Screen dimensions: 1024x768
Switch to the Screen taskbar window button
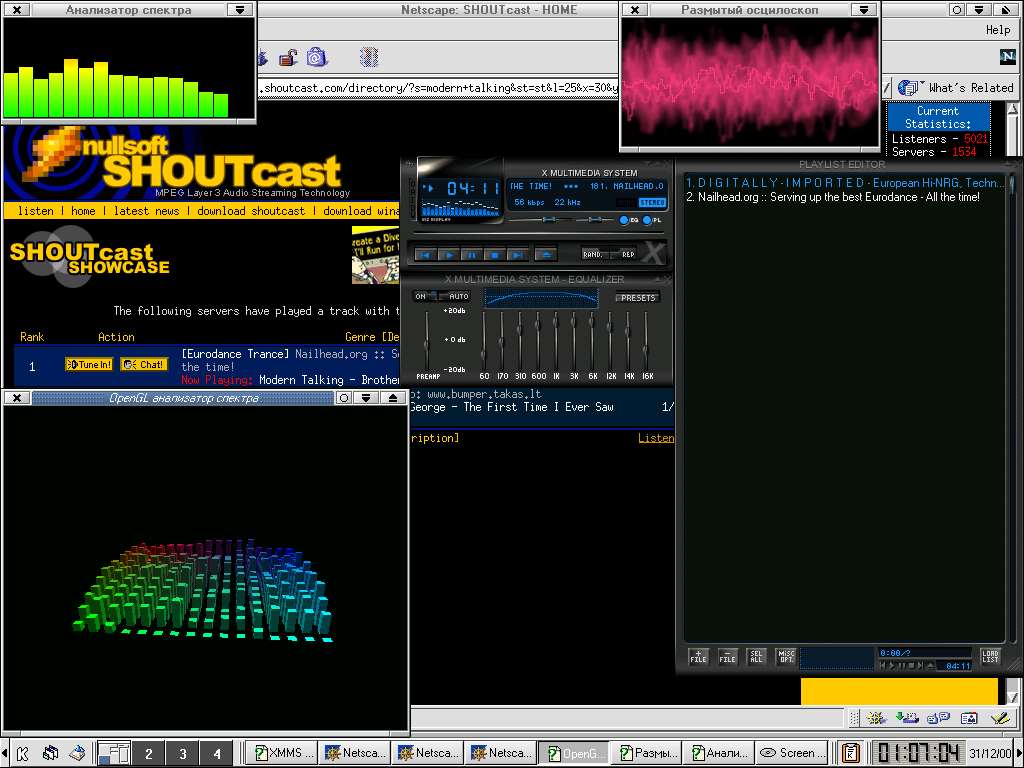tap(792, 753)
